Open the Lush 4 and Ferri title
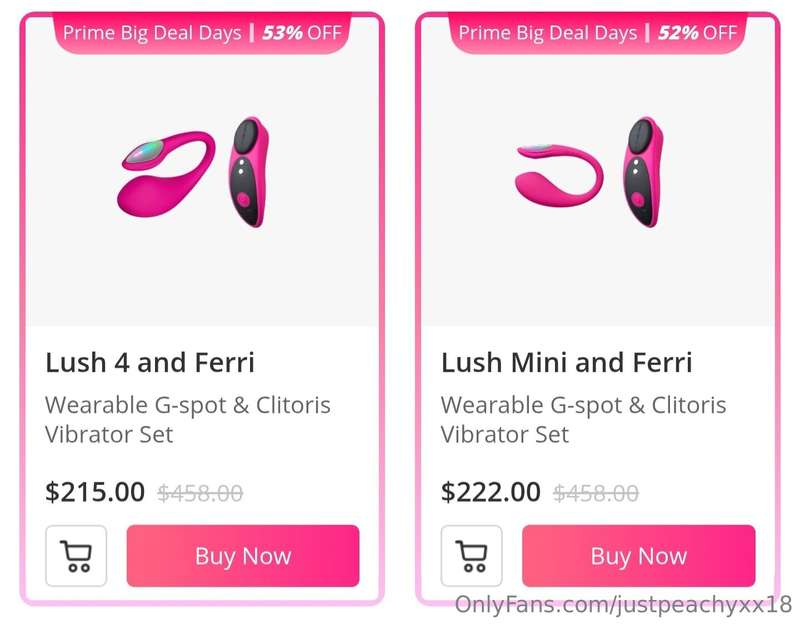This screenshot has height=625, width=800. pos(149,363)
